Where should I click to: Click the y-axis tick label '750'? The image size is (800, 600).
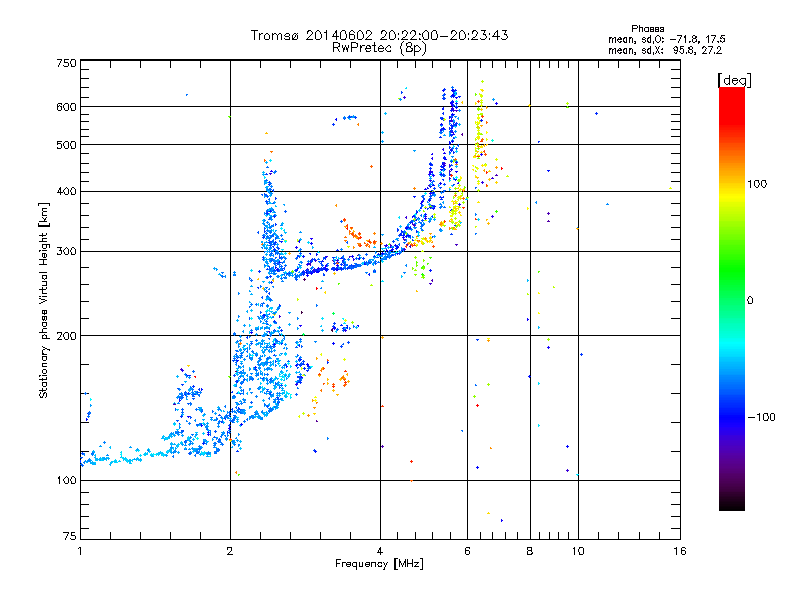point(67,63)
